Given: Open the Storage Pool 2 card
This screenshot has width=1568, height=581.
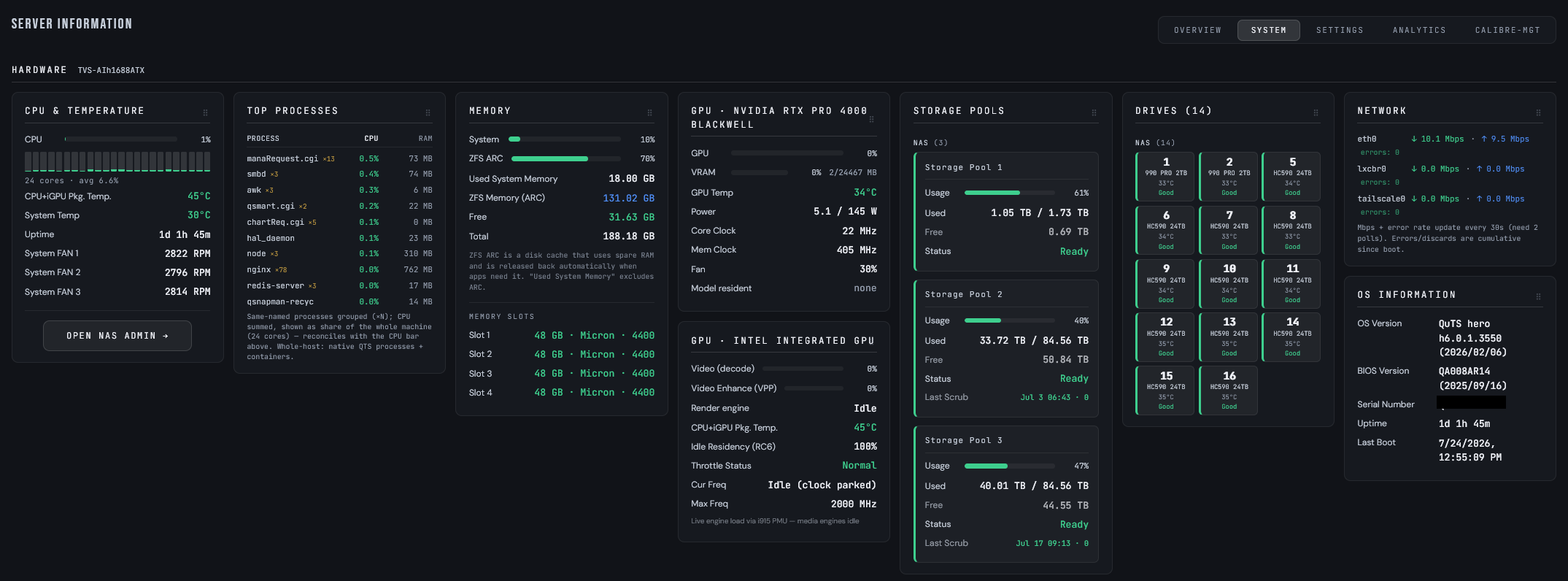Looking at the screenshot, I should tap(1006, 347).
